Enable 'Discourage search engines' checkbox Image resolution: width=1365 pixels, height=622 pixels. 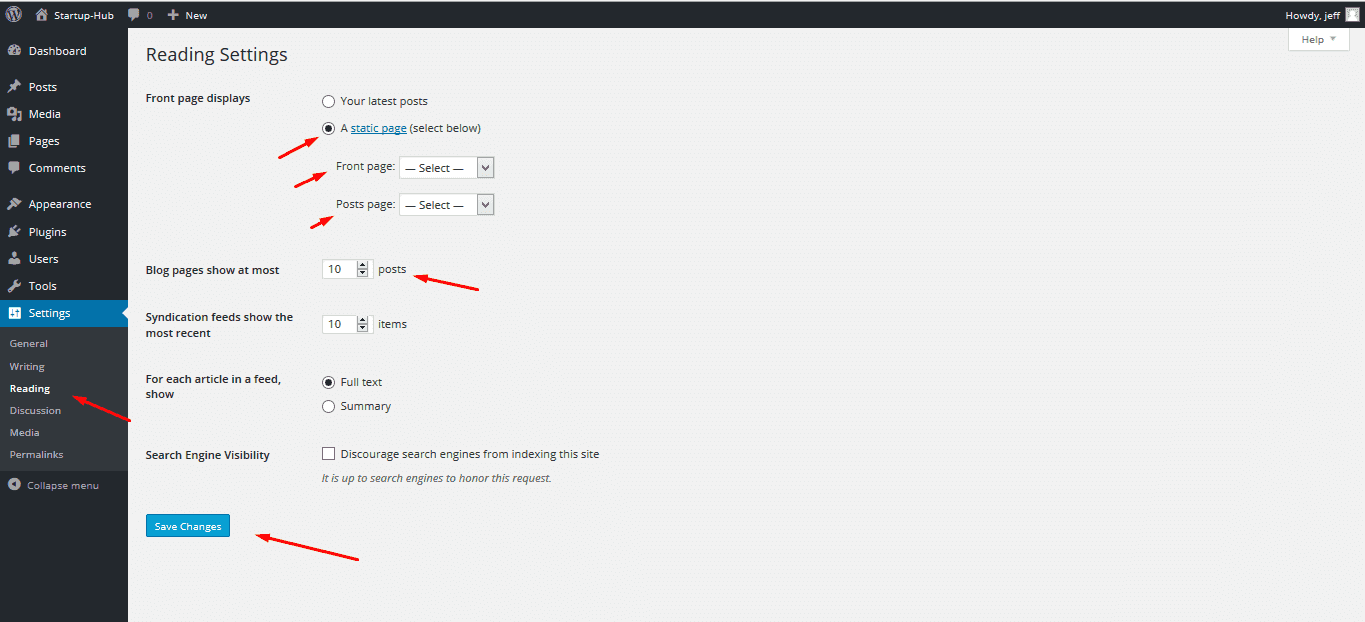328,454
